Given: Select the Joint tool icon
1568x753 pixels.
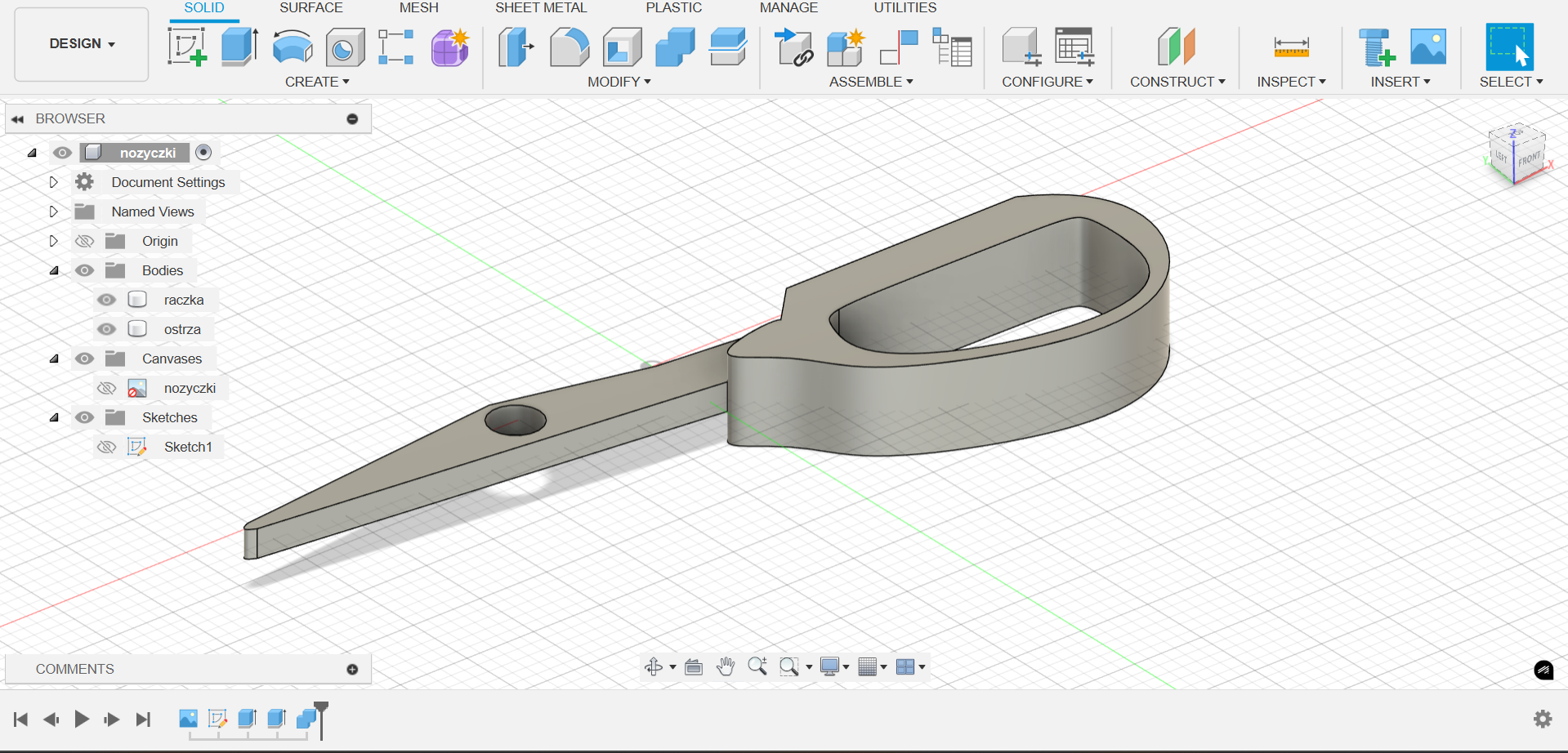Looking at the screenshot, I should [899, 47].
